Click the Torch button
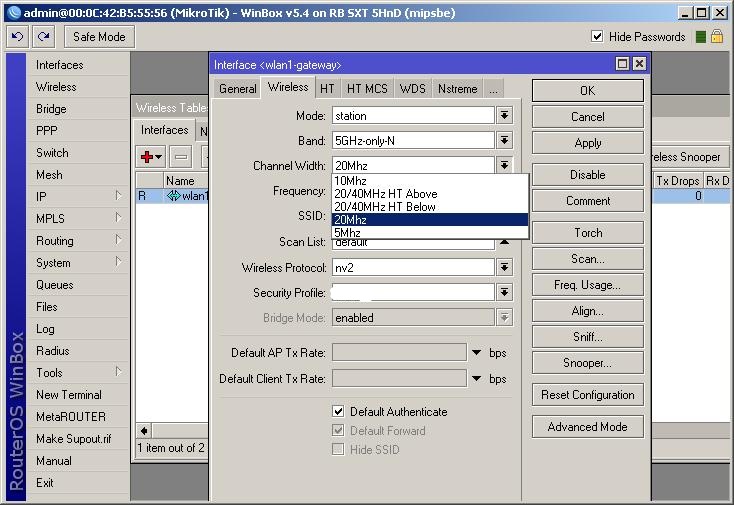Viewport: 734px width, 505px height. point(587,233)
